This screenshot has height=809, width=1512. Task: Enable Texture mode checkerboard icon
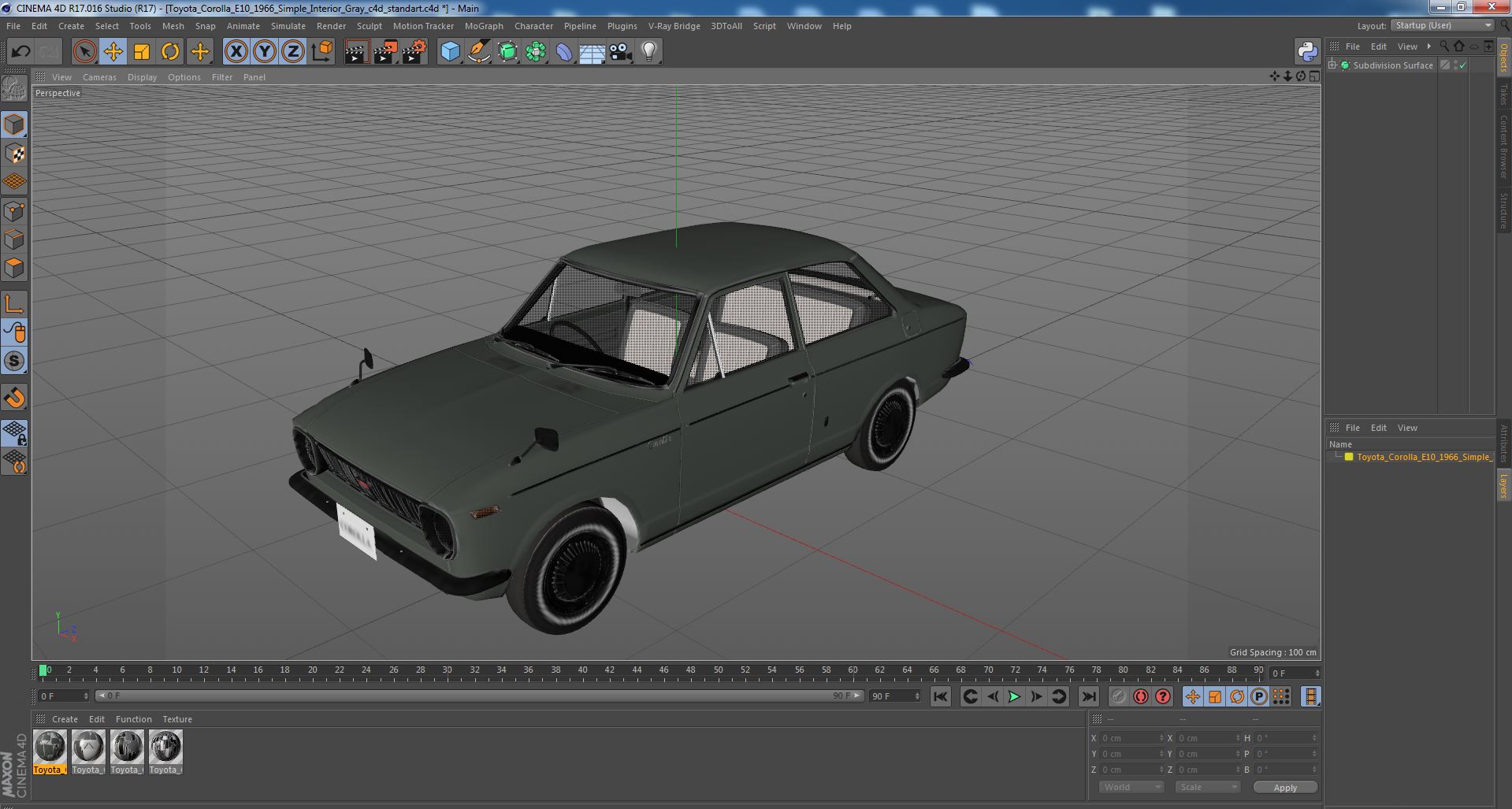coord(15,154)
